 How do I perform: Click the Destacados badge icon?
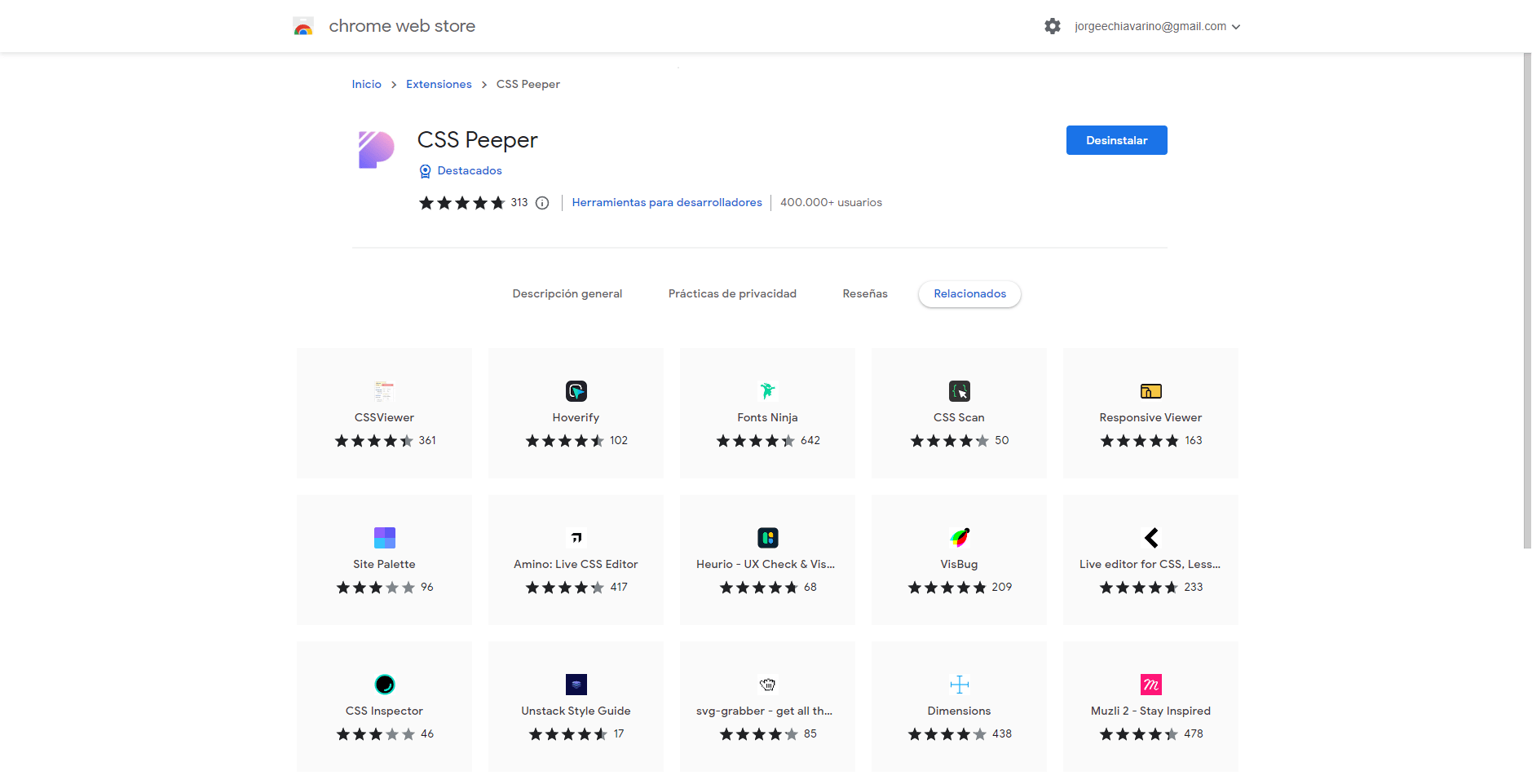click(x=425, y=171)
